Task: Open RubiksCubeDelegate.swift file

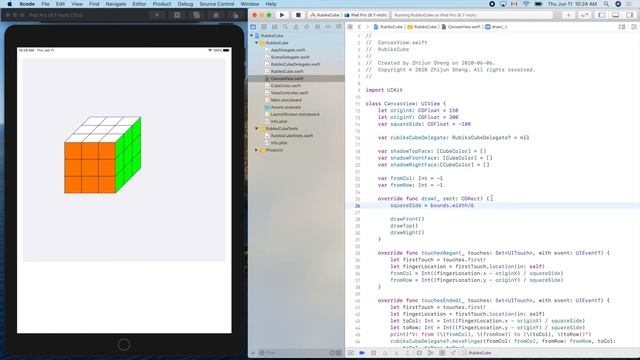Action: (x=295, y=64)
